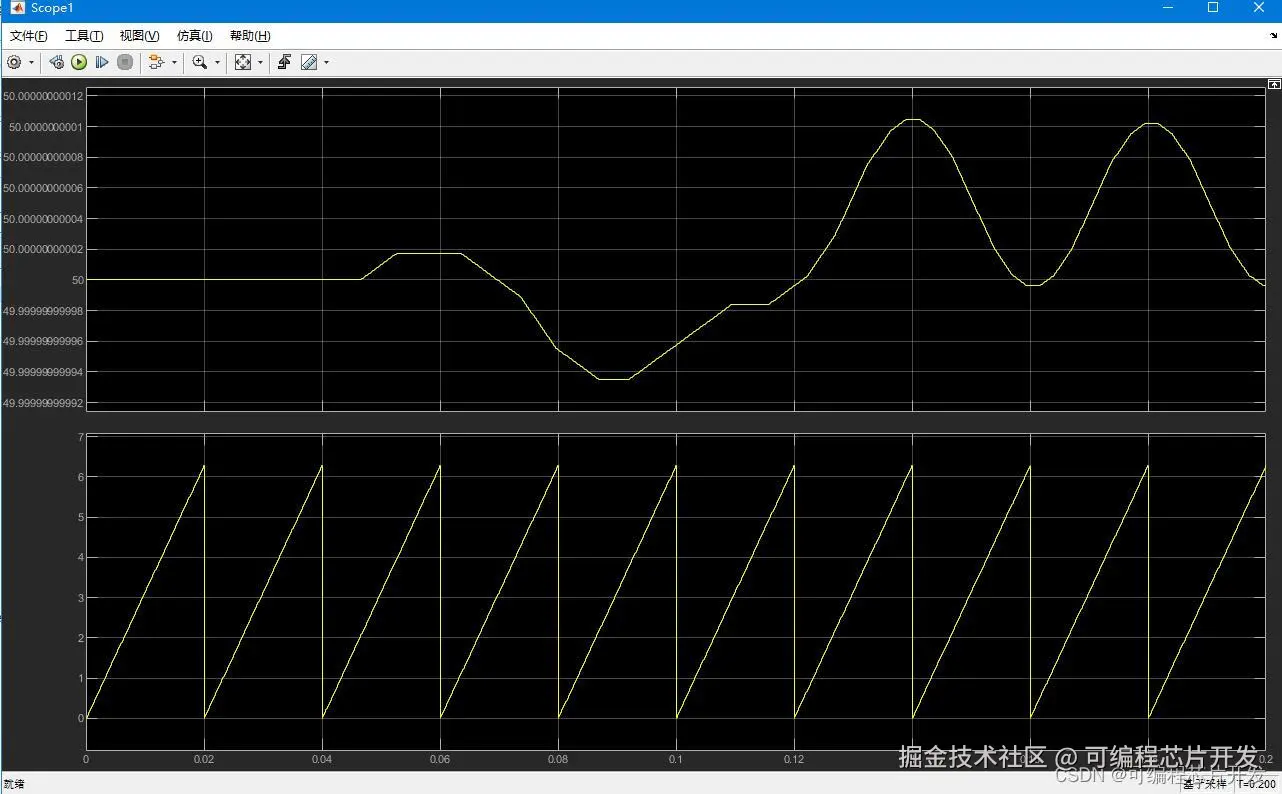
Task: Click the highlight Simulink block icon
Action: (x=284, y=62)
